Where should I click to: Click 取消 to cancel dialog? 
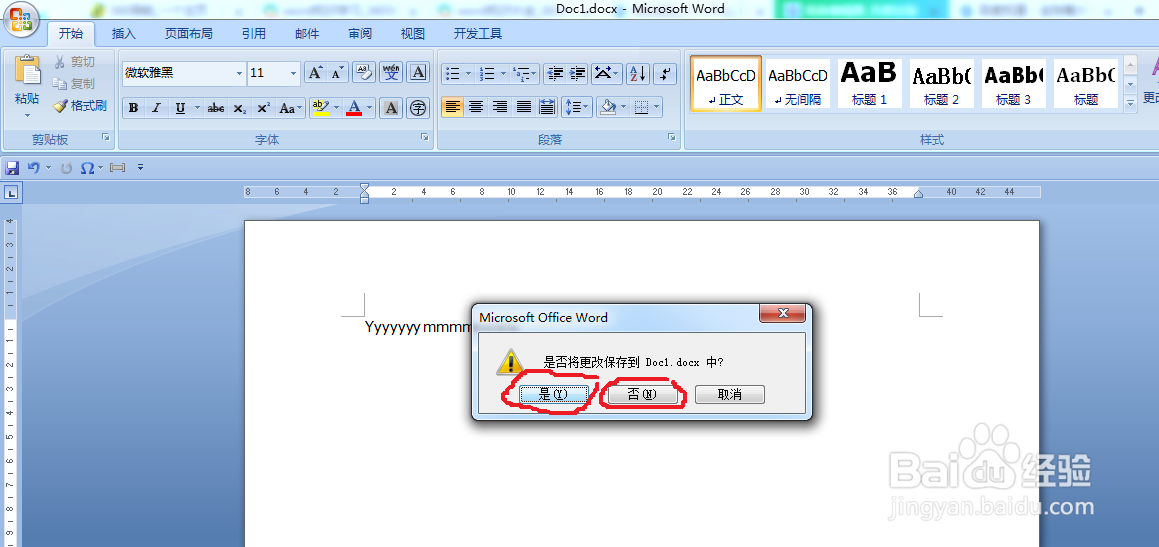(730, 395)
